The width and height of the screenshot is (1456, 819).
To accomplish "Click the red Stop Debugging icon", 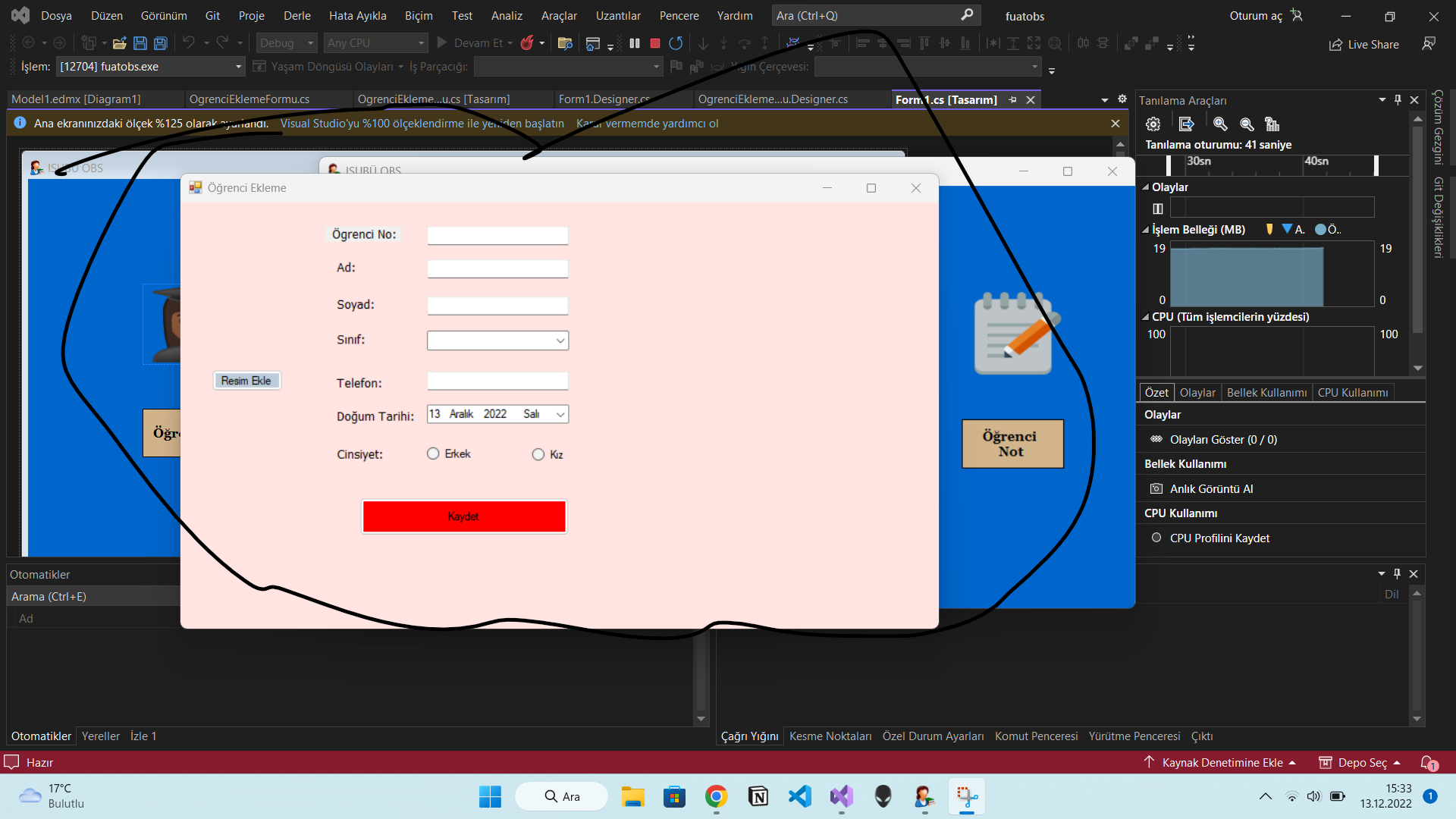I will [x=655, y=43].
